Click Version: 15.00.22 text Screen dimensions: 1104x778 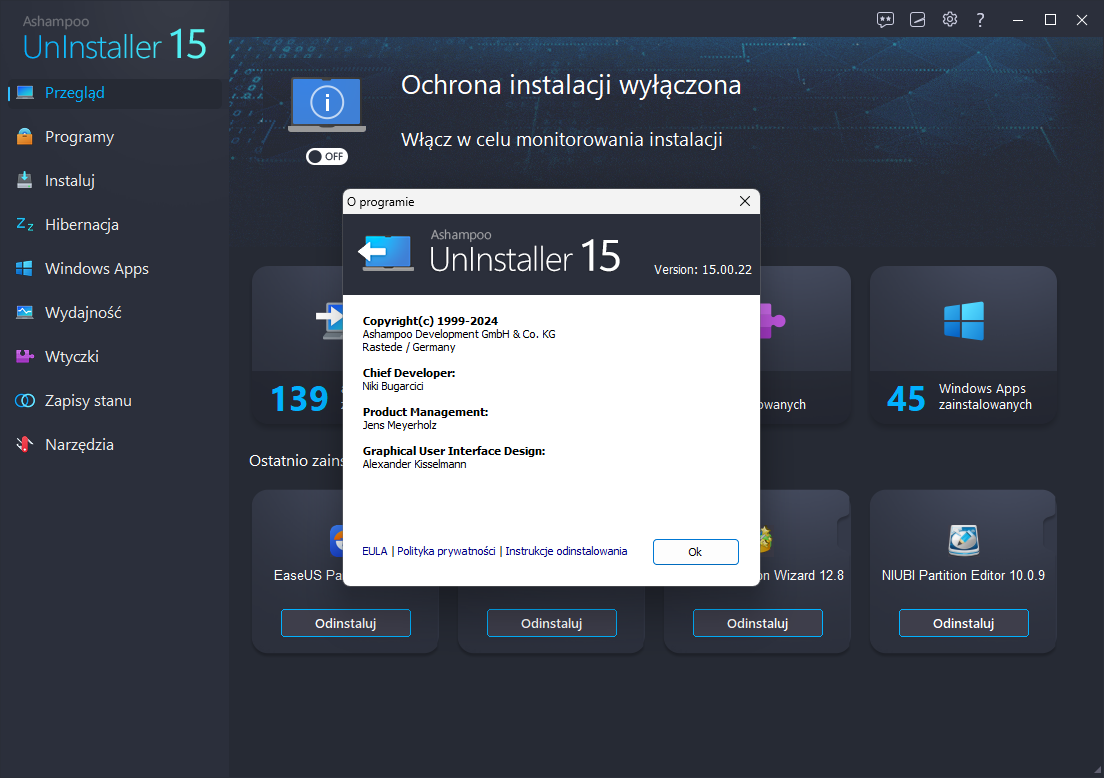(703, 270)
